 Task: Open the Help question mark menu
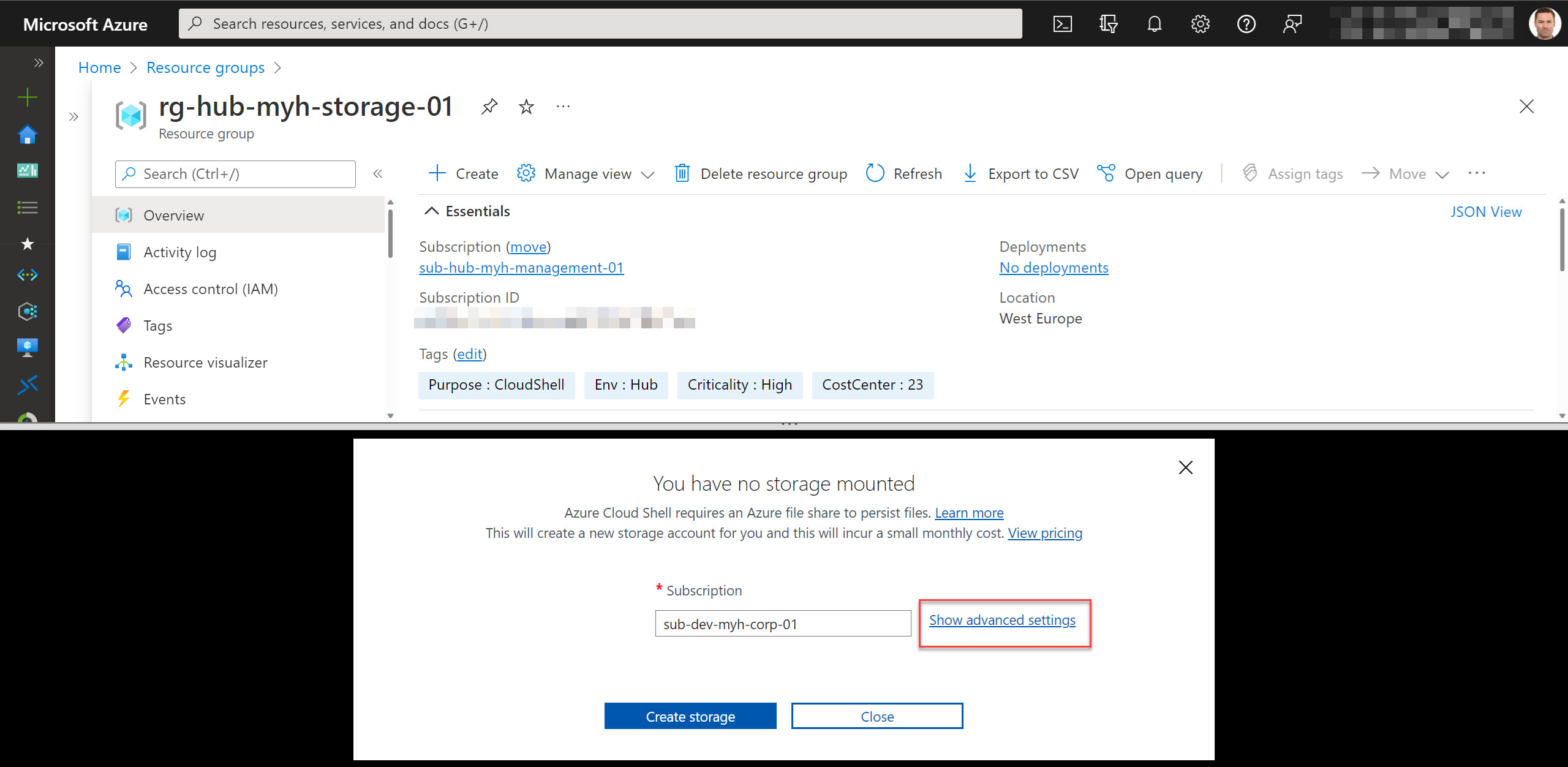tap(1247, 23)
